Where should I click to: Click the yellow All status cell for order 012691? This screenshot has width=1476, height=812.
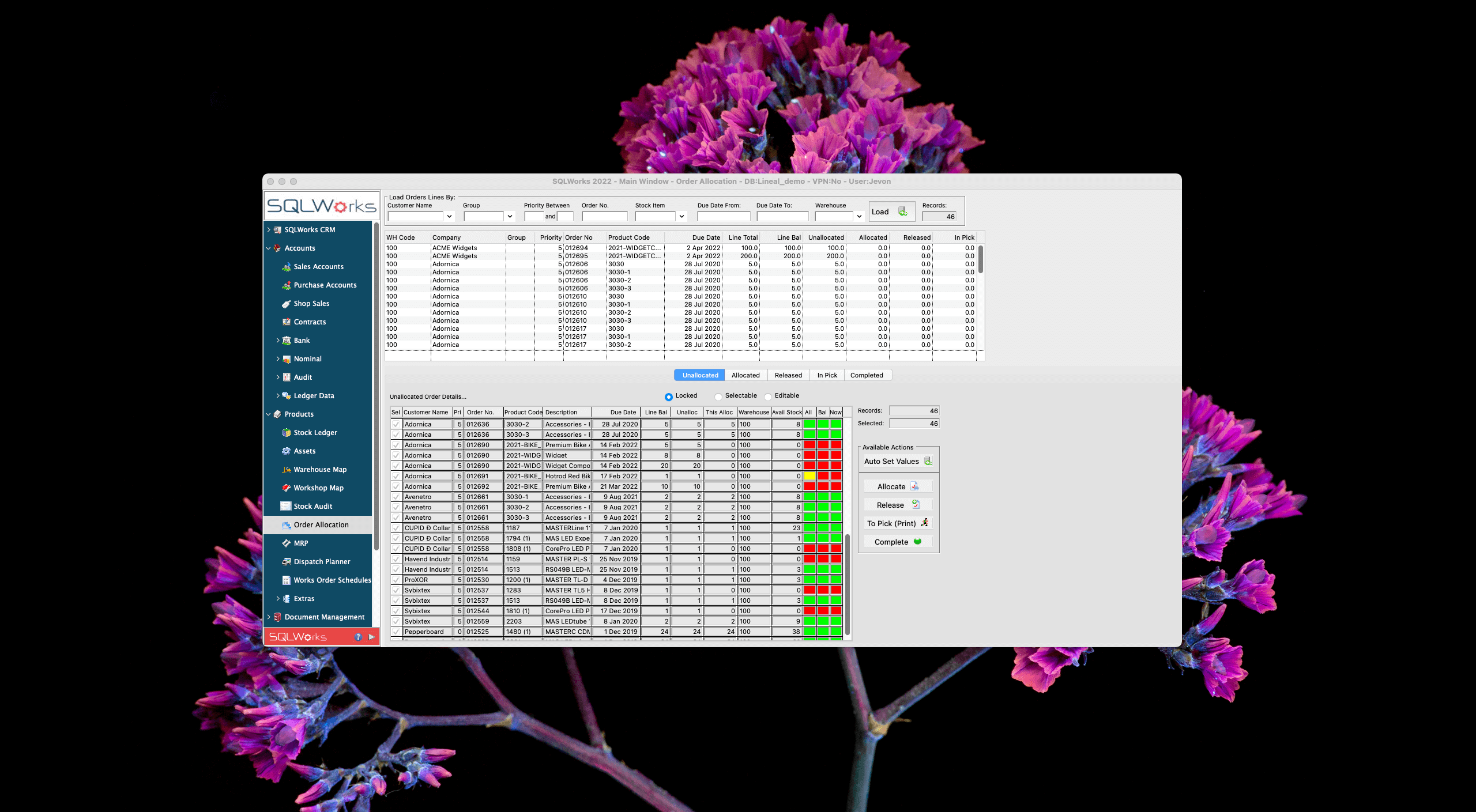809,476
